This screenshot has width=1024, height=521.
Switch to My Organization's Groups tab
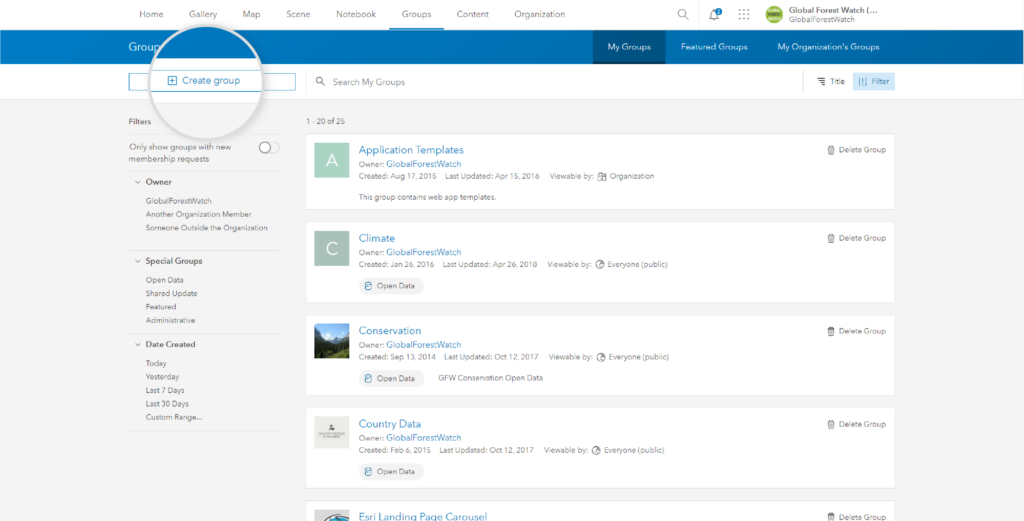828,47
